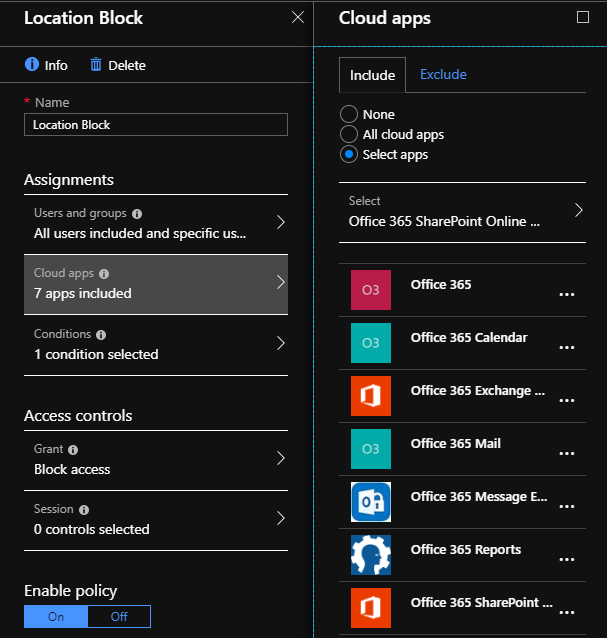This screenshot has width=607, height=638.
Task: Click the Cloud apps info icon
Action: coord(104,274)
